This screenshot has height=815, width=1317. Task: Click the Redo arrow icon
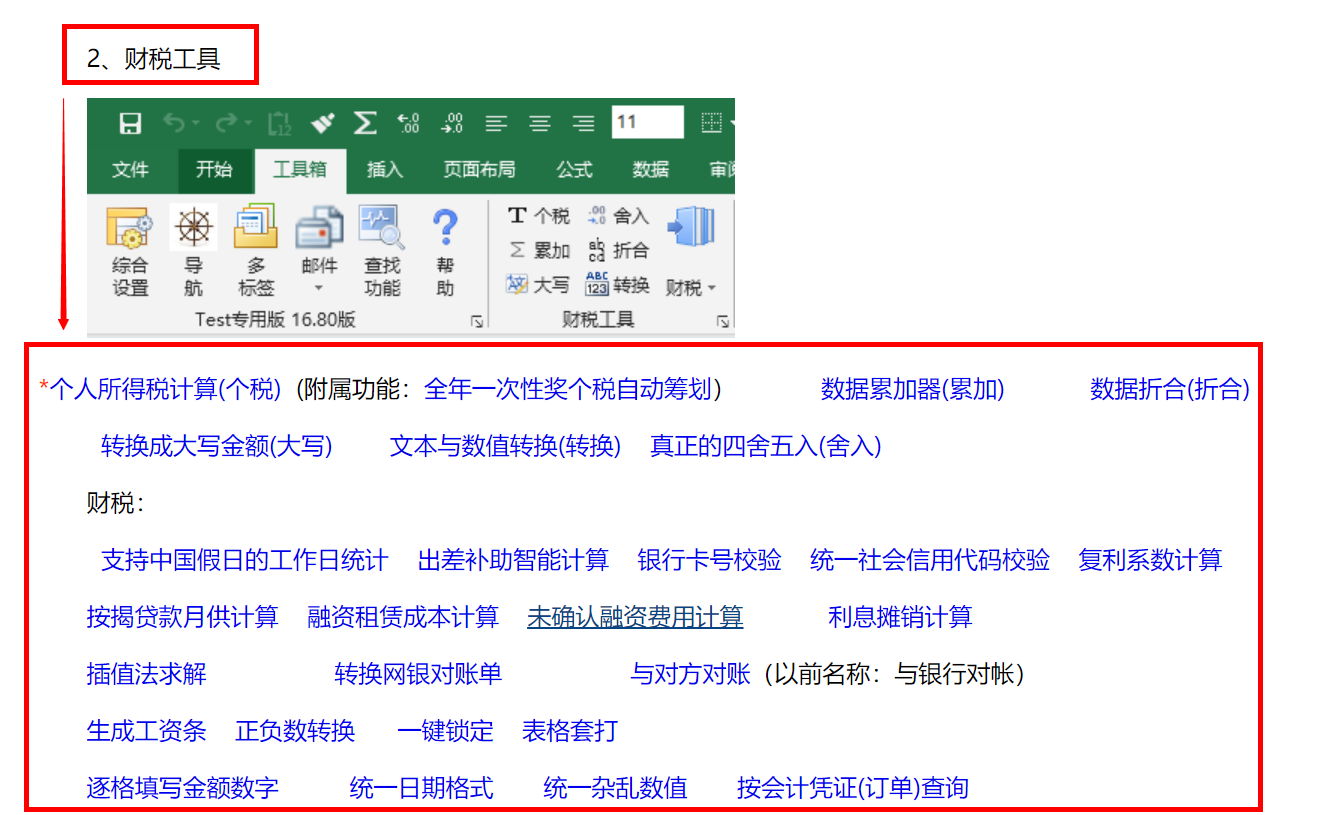tap(226, 123)
